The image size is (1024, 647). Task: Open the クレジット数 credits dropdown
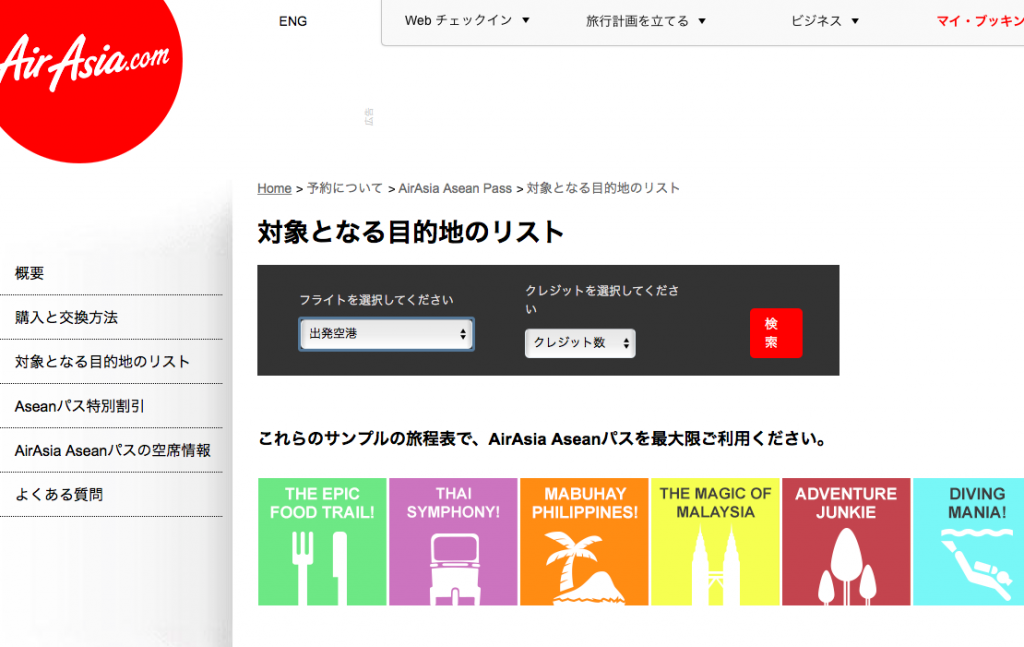(x=580, y=343)
